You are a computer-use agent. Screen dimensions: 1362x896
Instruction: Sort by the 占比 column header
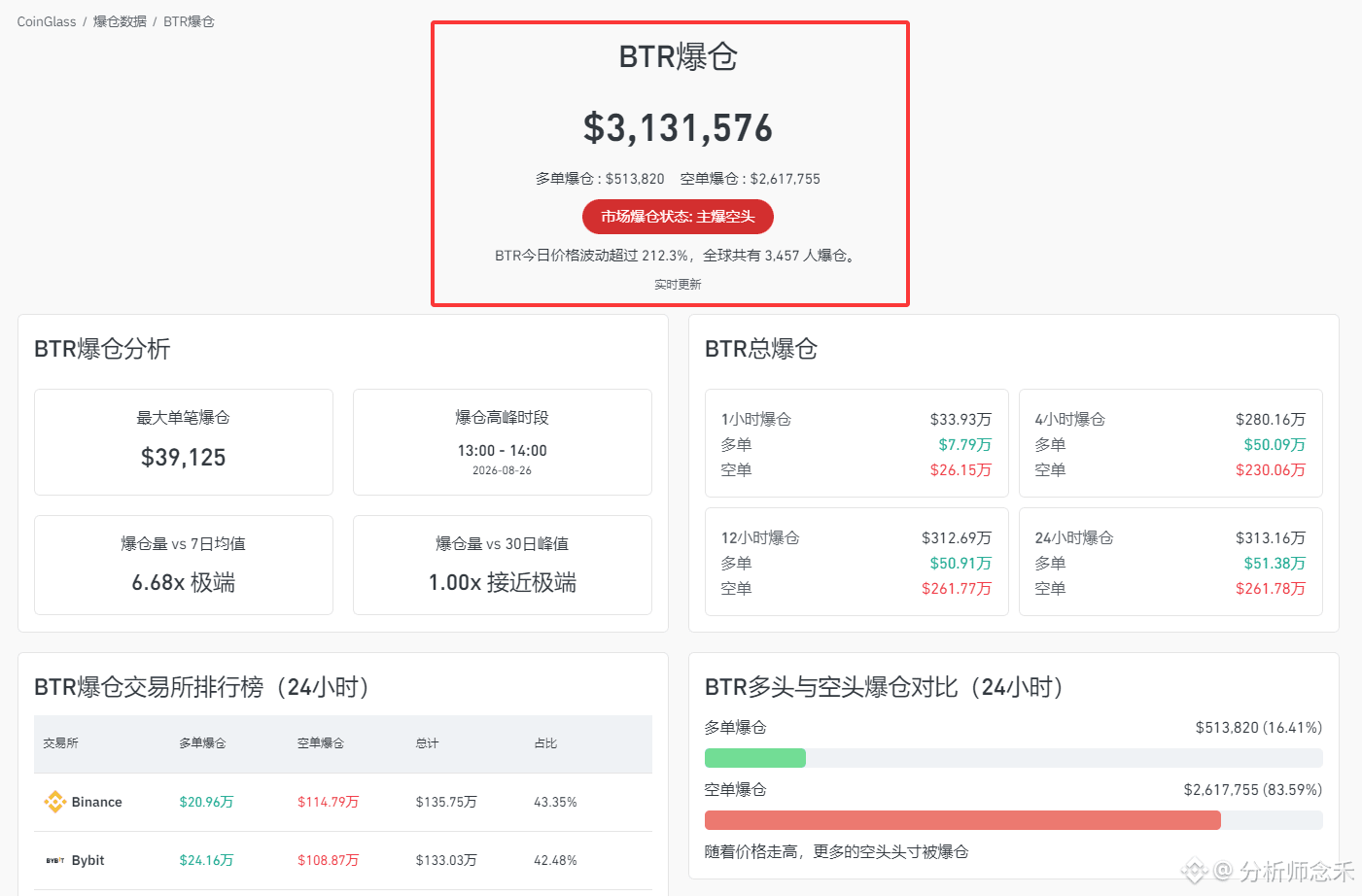click(545, 743)
